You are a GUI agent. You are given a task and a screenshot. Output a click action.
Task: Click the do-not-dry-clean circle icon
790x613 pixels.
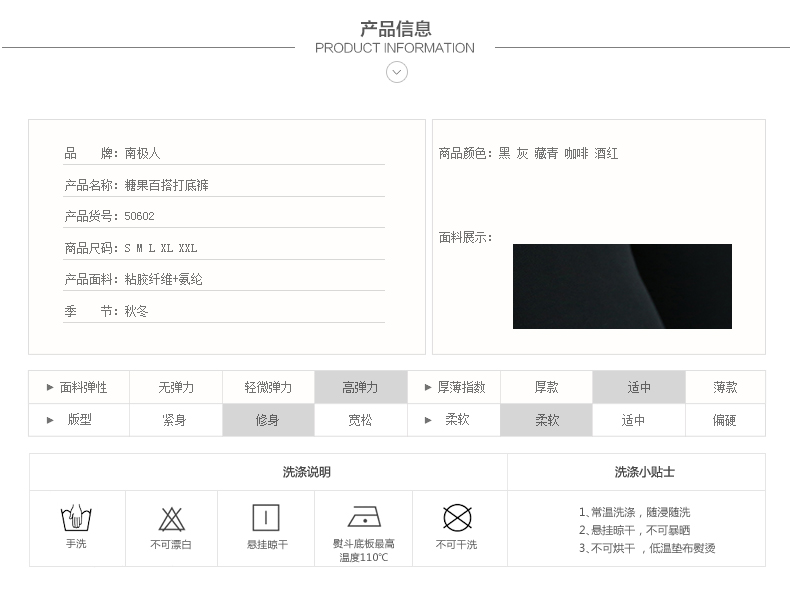click(457, 517)
